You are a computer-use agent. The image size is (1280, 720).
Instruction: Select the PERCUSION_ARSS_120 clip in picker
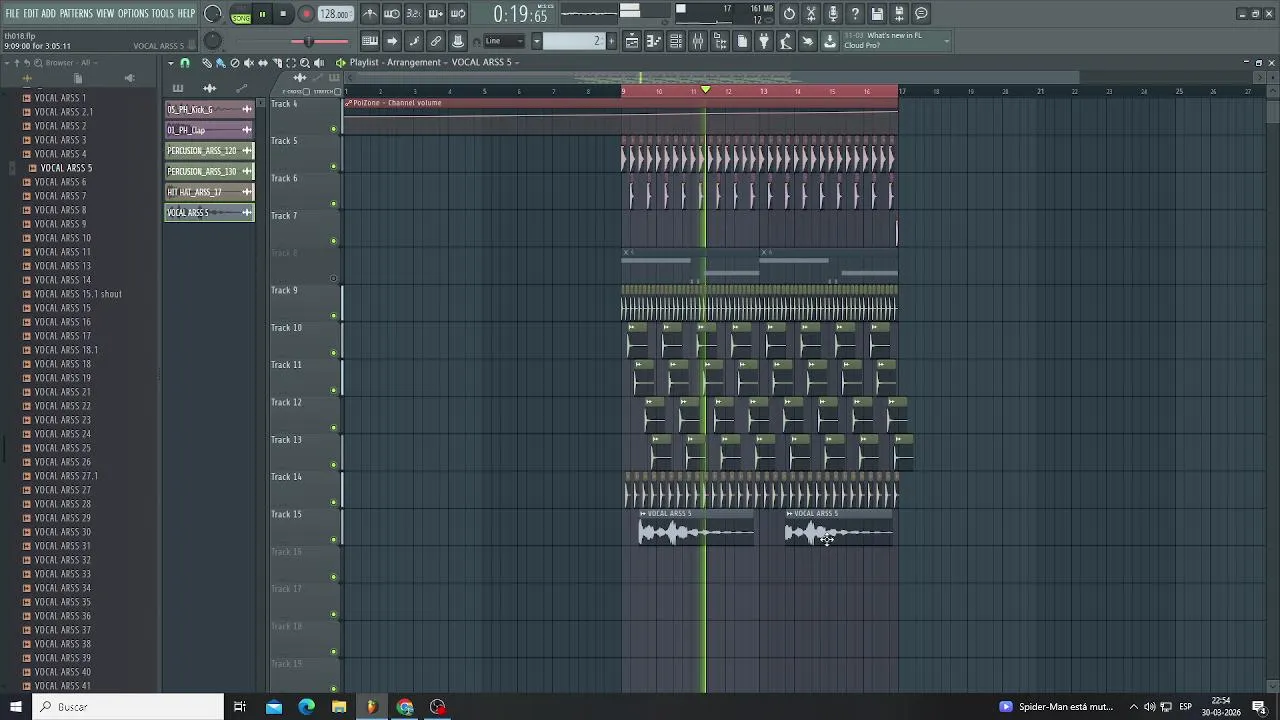(209, 151)
